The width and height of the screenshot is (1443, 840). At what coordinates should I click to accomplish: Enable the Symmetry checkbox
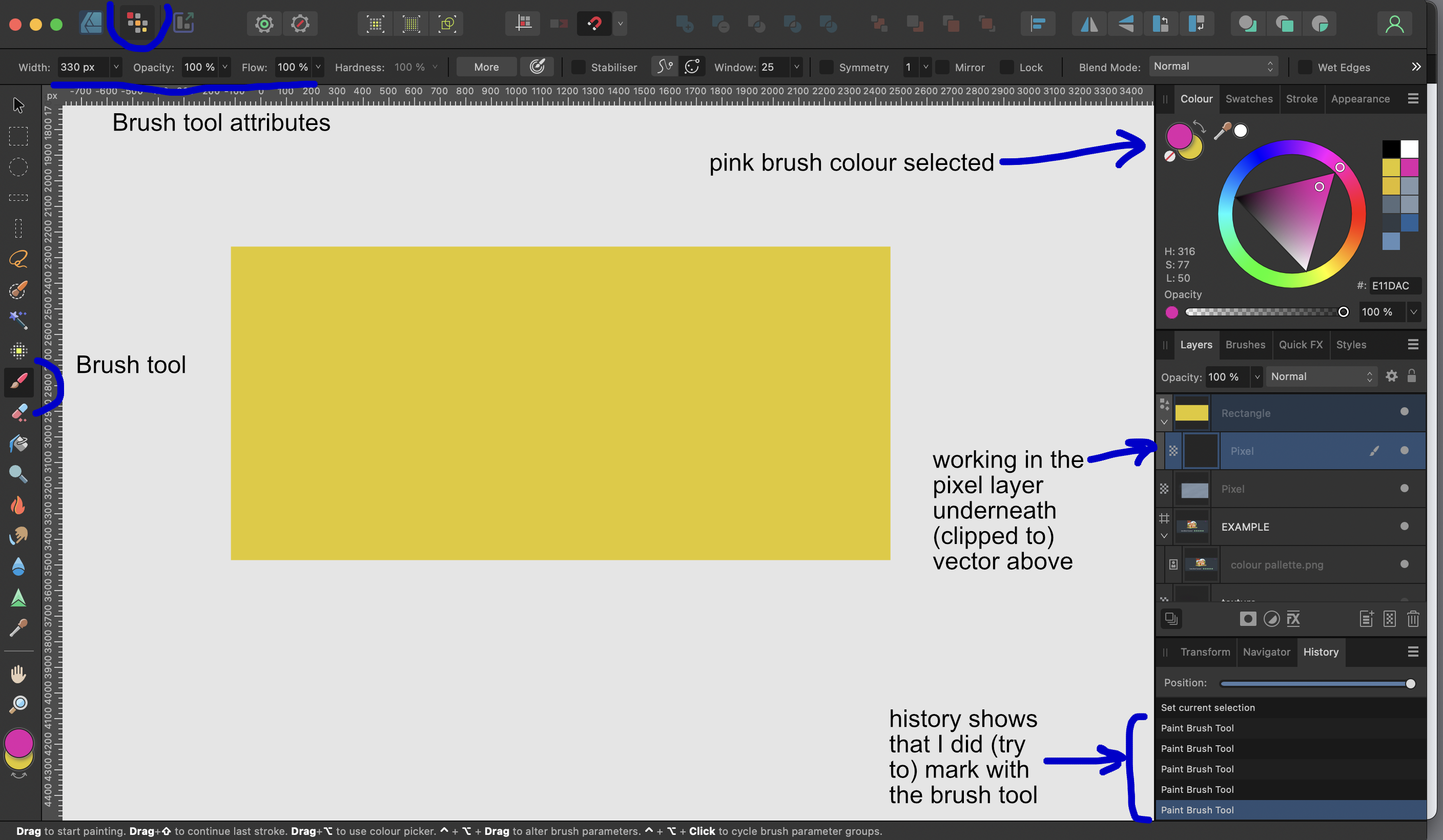tap(826, 67)
